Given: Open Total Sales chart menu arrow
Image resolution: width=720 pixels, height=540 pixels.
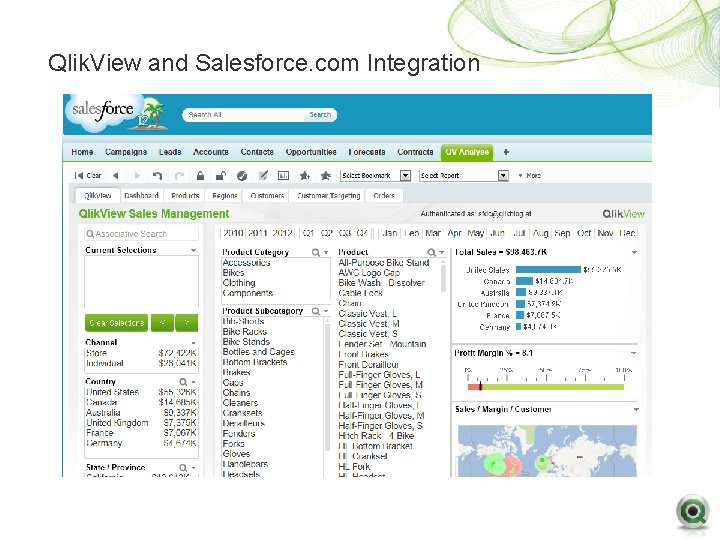Looking at the screenshot, I should (634, 253).
